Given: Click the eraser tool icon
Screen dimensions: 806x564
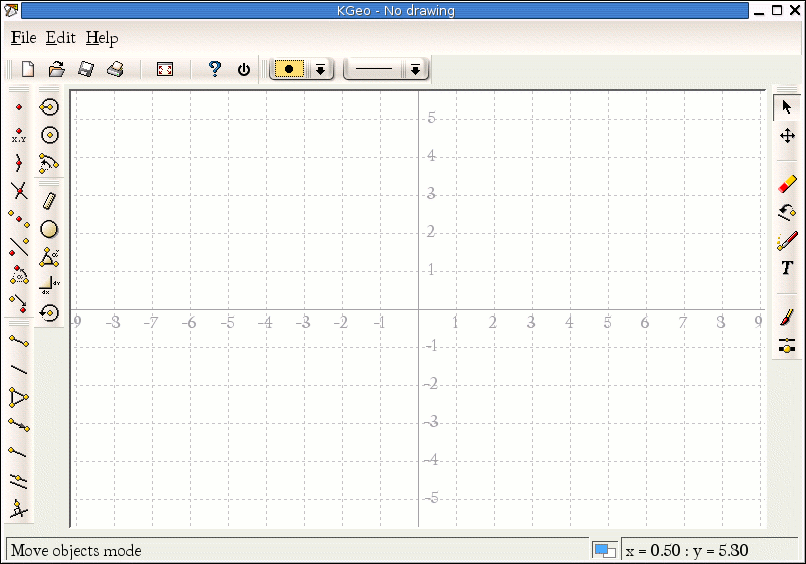Looking at the screenshot, I should pos(787,184).
